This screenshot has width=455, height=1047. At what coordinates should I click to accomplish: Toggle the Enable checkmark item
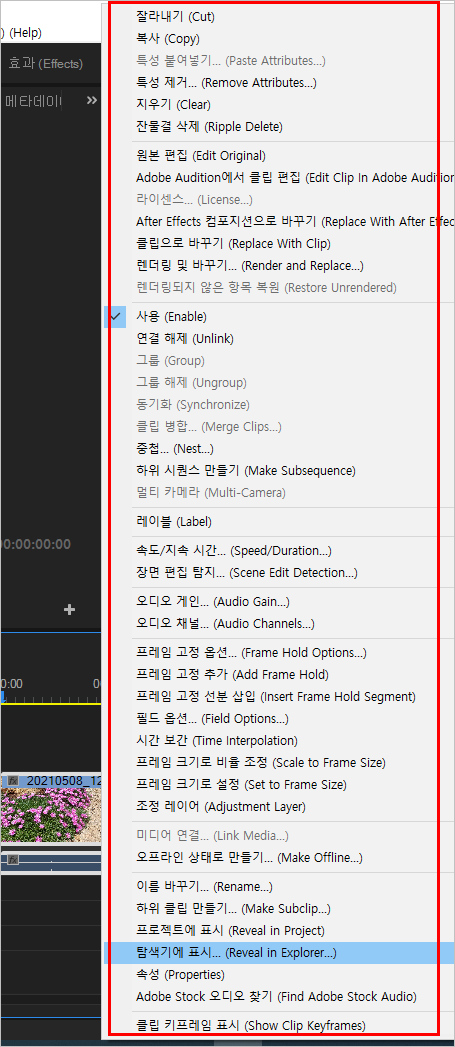click(279, 317)
